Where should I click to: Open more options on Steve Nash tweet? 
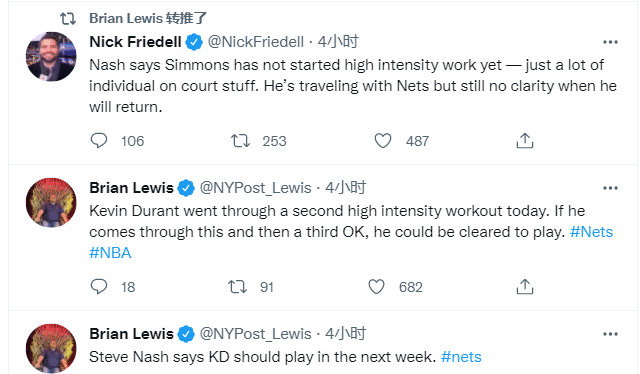coord(610,334)
